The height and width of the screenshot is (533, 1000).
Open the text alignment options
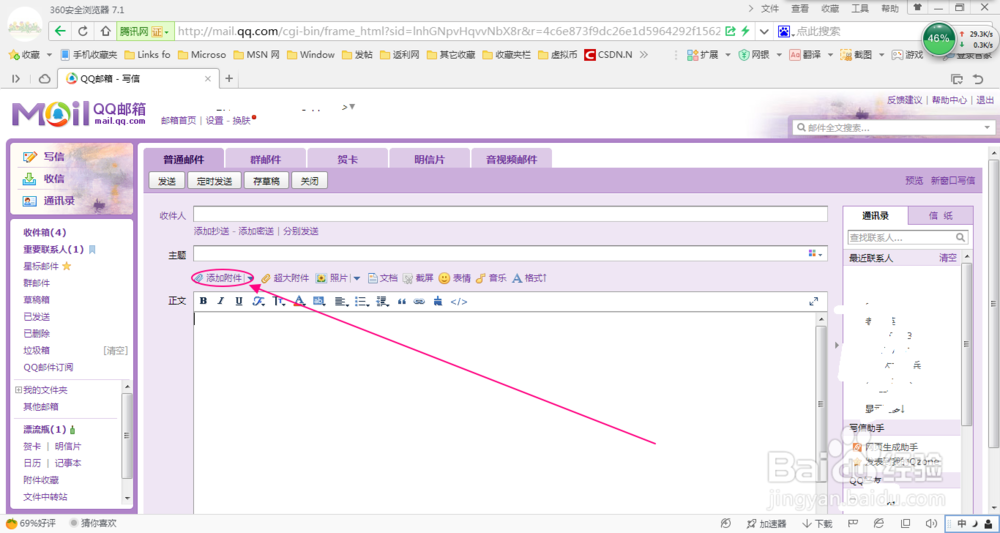[x=341, y=302]
